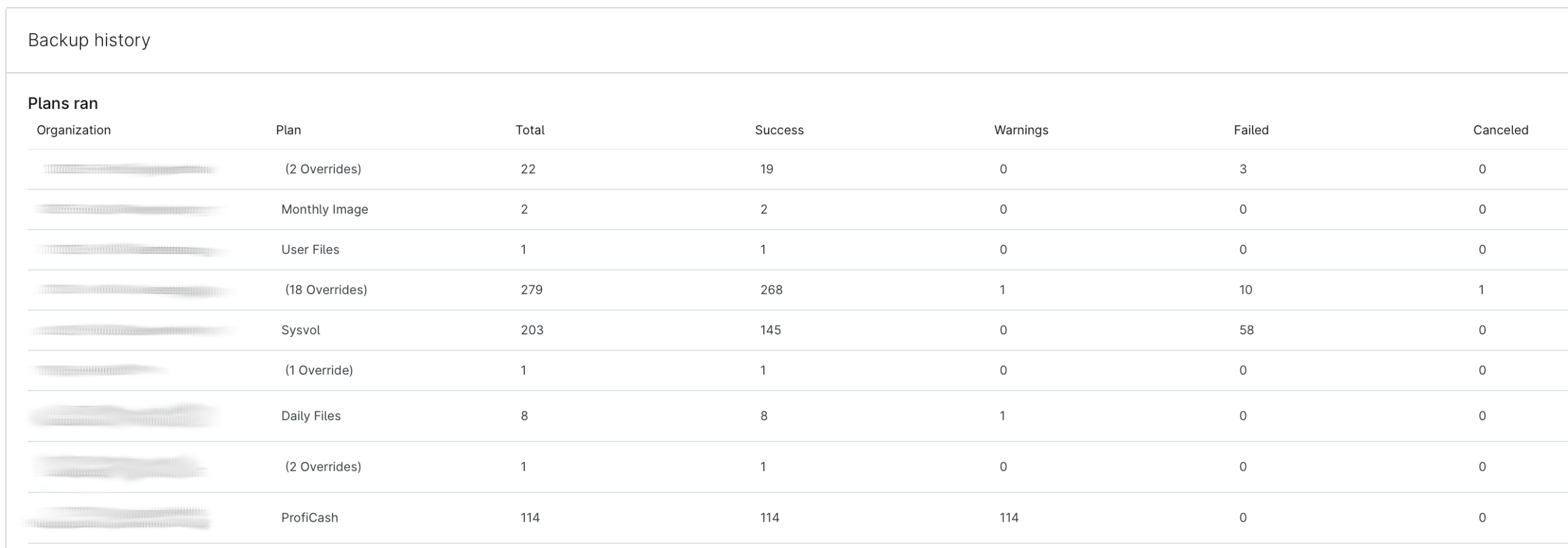Click the 114 warnings value for ProfiCash
Screen dimensions: 1568x548
point(1009,517)
